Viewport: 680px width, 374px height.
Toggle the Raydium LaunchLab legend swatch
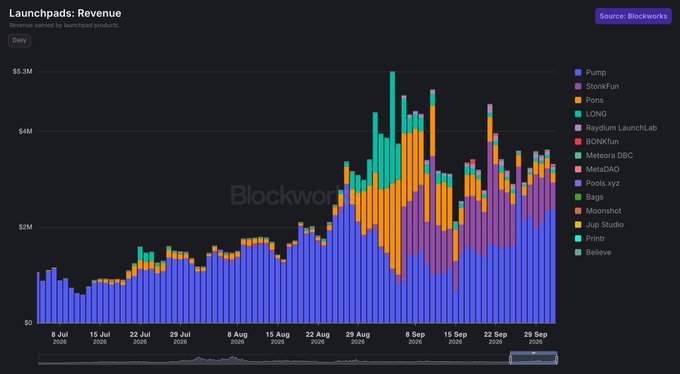[x=578, y=128]
